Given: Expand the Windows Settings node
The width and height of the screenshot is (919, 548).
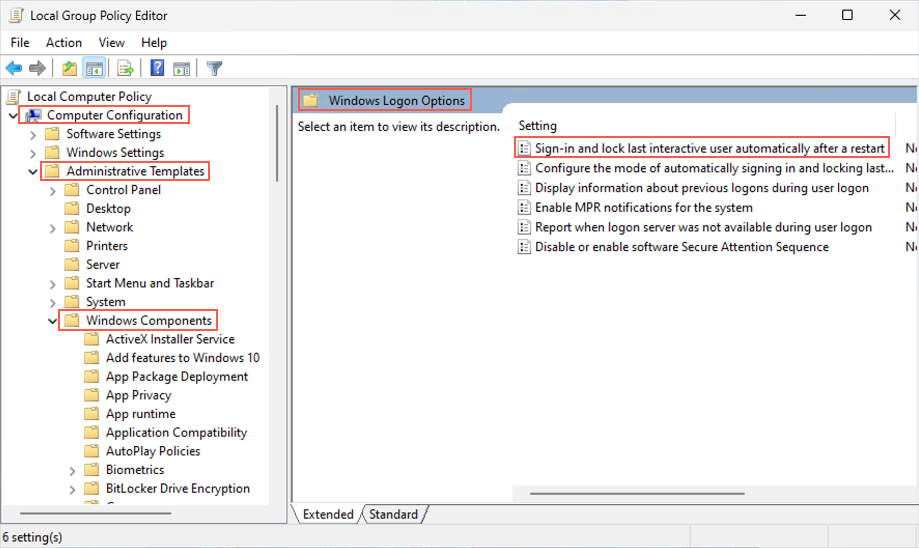Looking at the screenshot, I should 33,154.
